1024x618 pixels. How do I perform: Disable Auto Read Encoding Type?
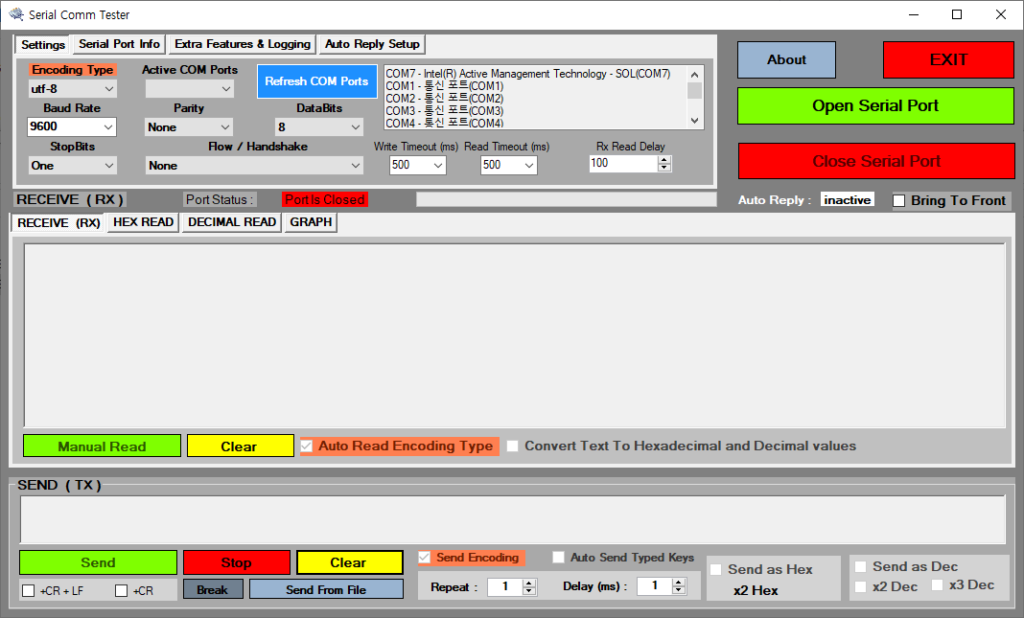[x=306, y=446]
